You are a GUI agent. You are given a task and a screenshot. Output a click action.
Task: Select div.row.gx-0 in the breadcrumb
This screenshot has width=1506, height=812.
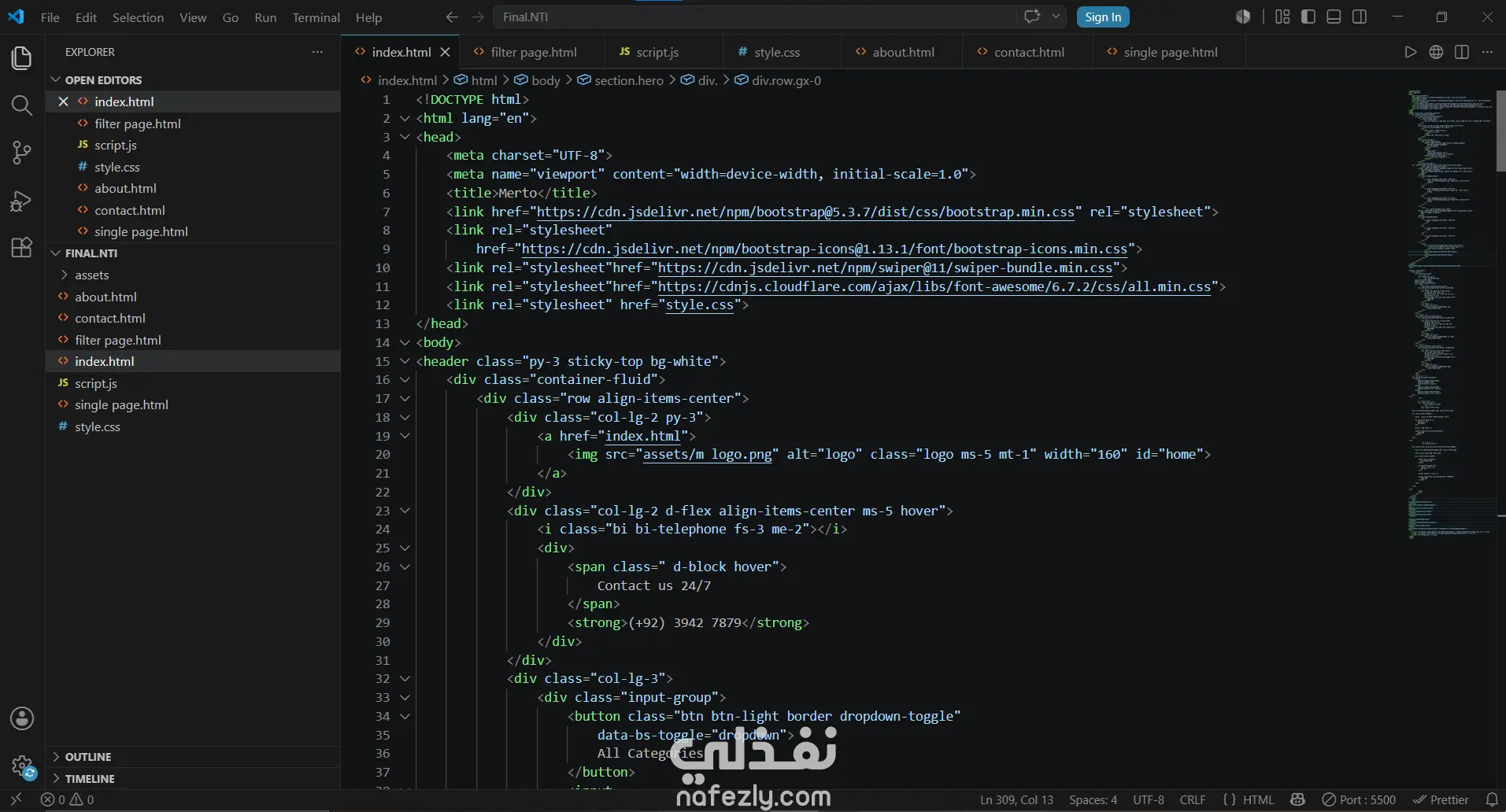[786, 80]
